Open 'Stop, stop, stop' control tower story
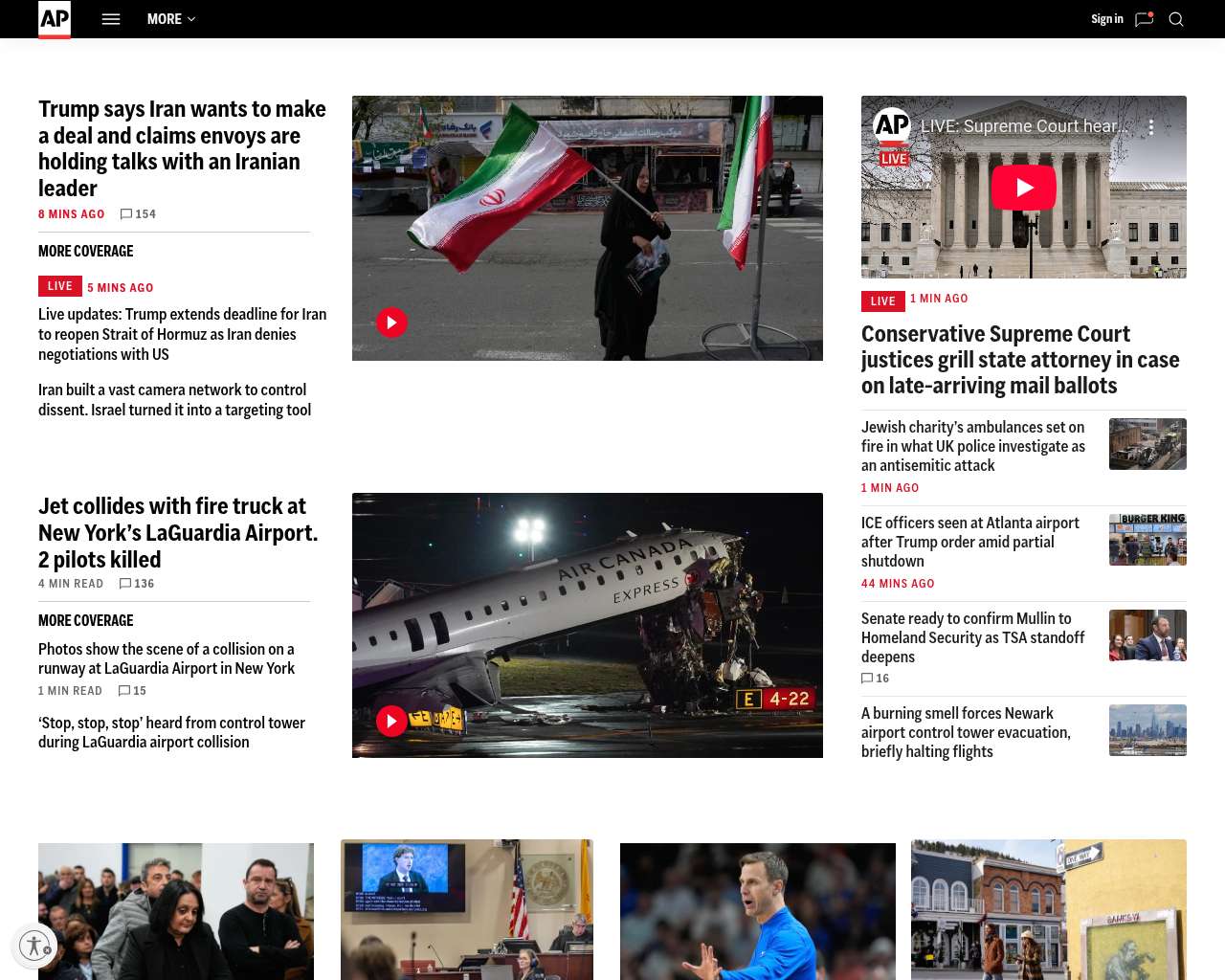The image size is (1225, 980). click(172, 732)
